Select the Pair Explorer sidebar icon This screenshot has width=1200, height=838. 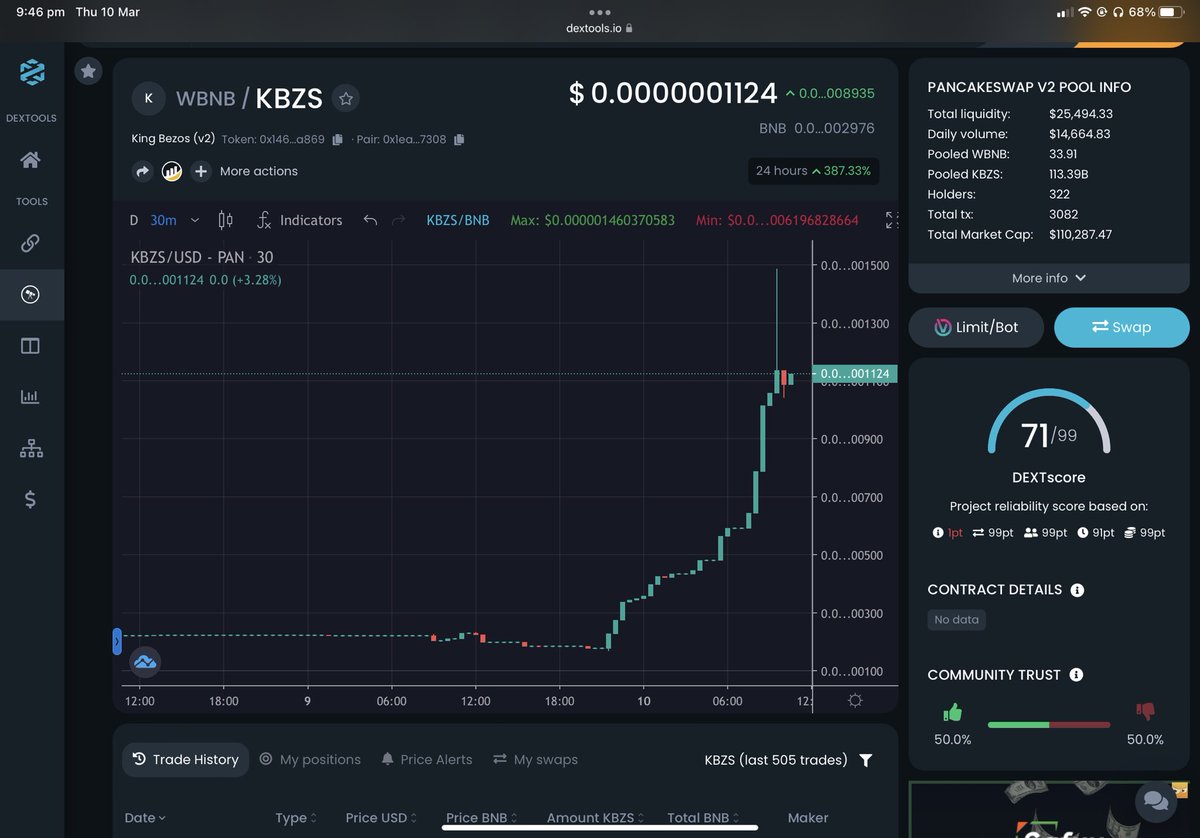coord(31,294)
